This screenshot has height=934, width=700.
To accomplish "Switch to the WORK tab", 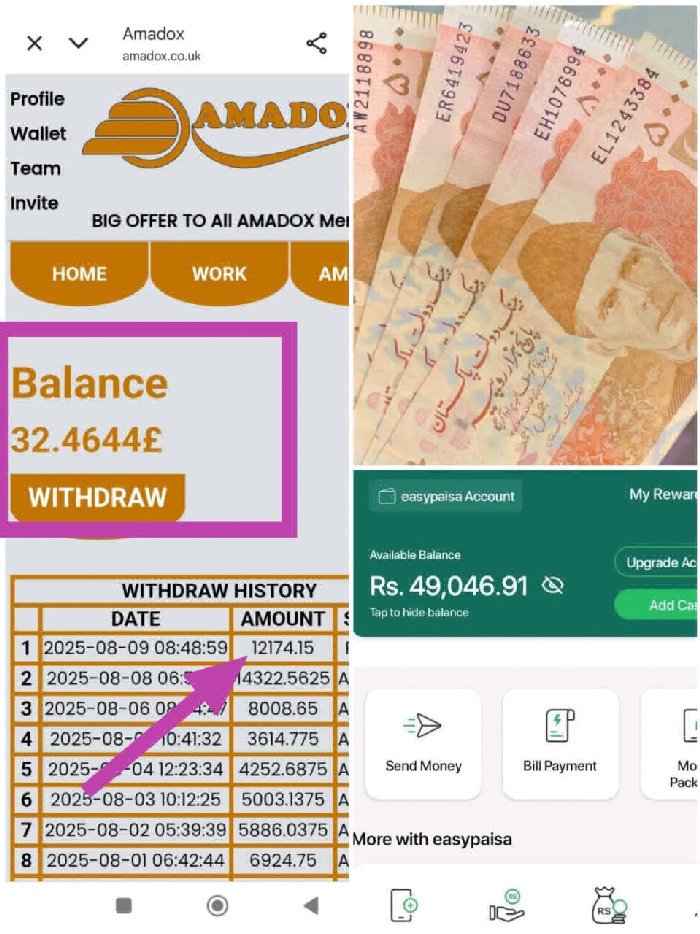I will point(219,273).
